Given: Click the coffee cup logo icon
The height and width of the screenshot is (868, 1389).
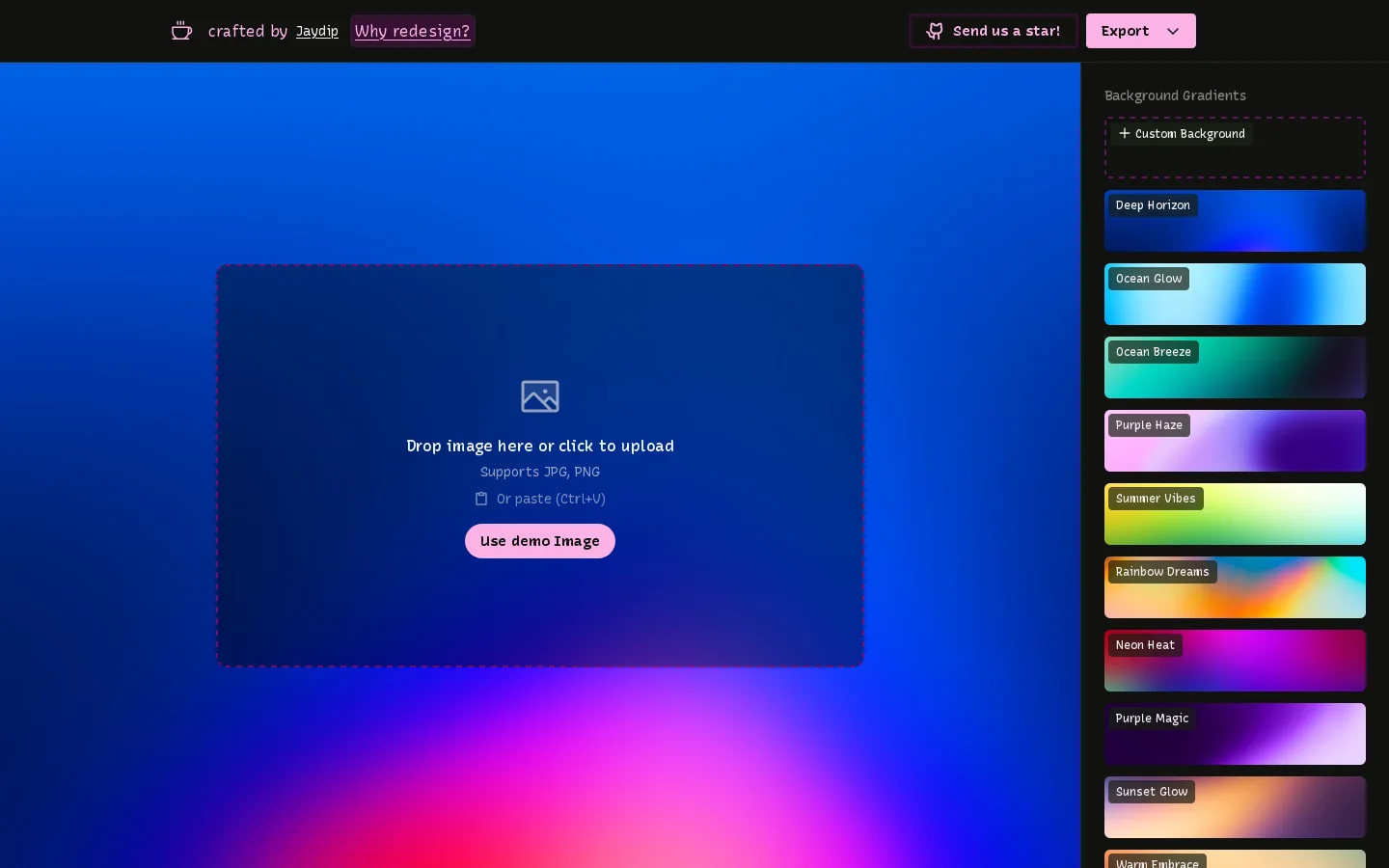Looking at the screenshot, I should [x=181, y=31].
